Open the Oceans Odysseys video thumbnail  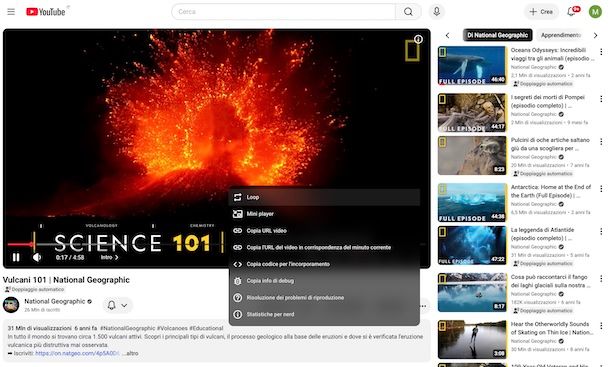click(472, 65)
